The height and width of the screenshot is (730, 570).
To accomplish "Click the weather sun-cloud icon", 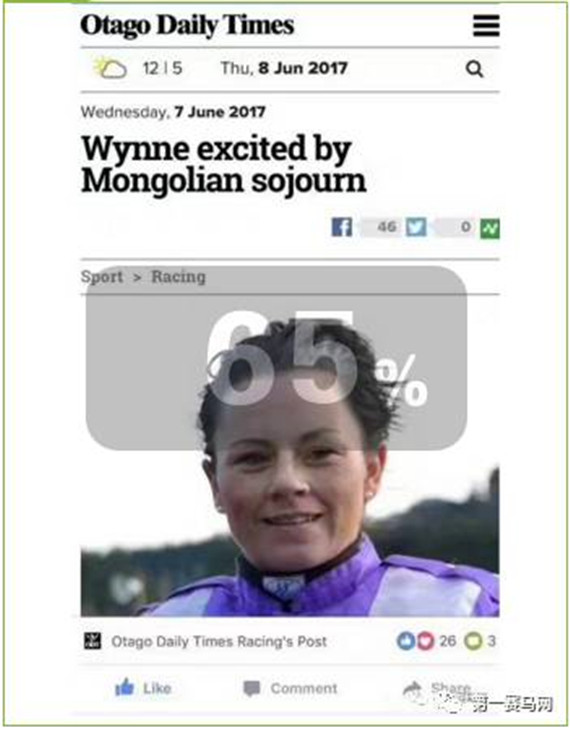I will click(110, 68).
